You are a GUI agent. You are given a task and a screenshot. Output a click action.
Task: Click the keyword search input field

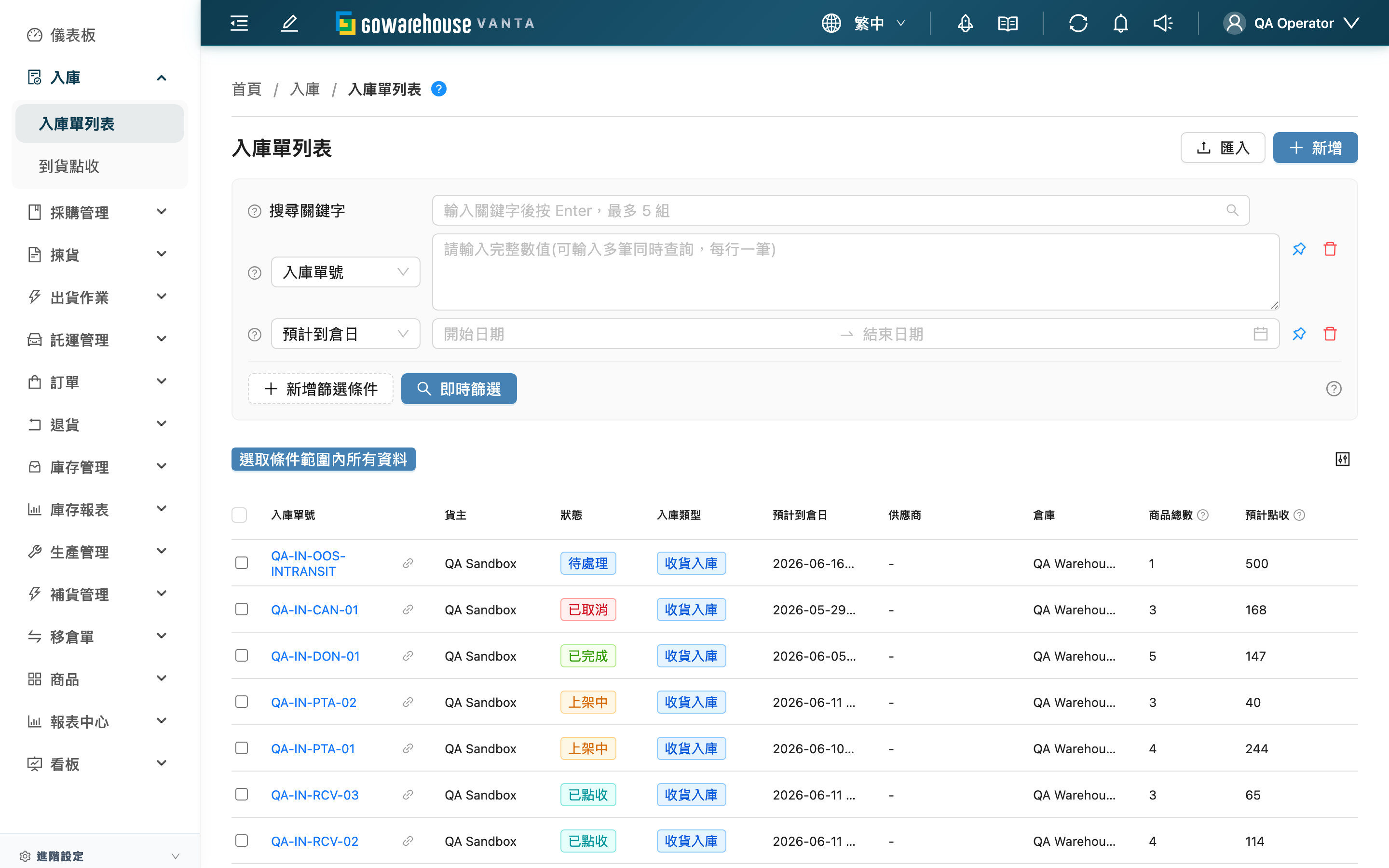[x=840, y=210]
